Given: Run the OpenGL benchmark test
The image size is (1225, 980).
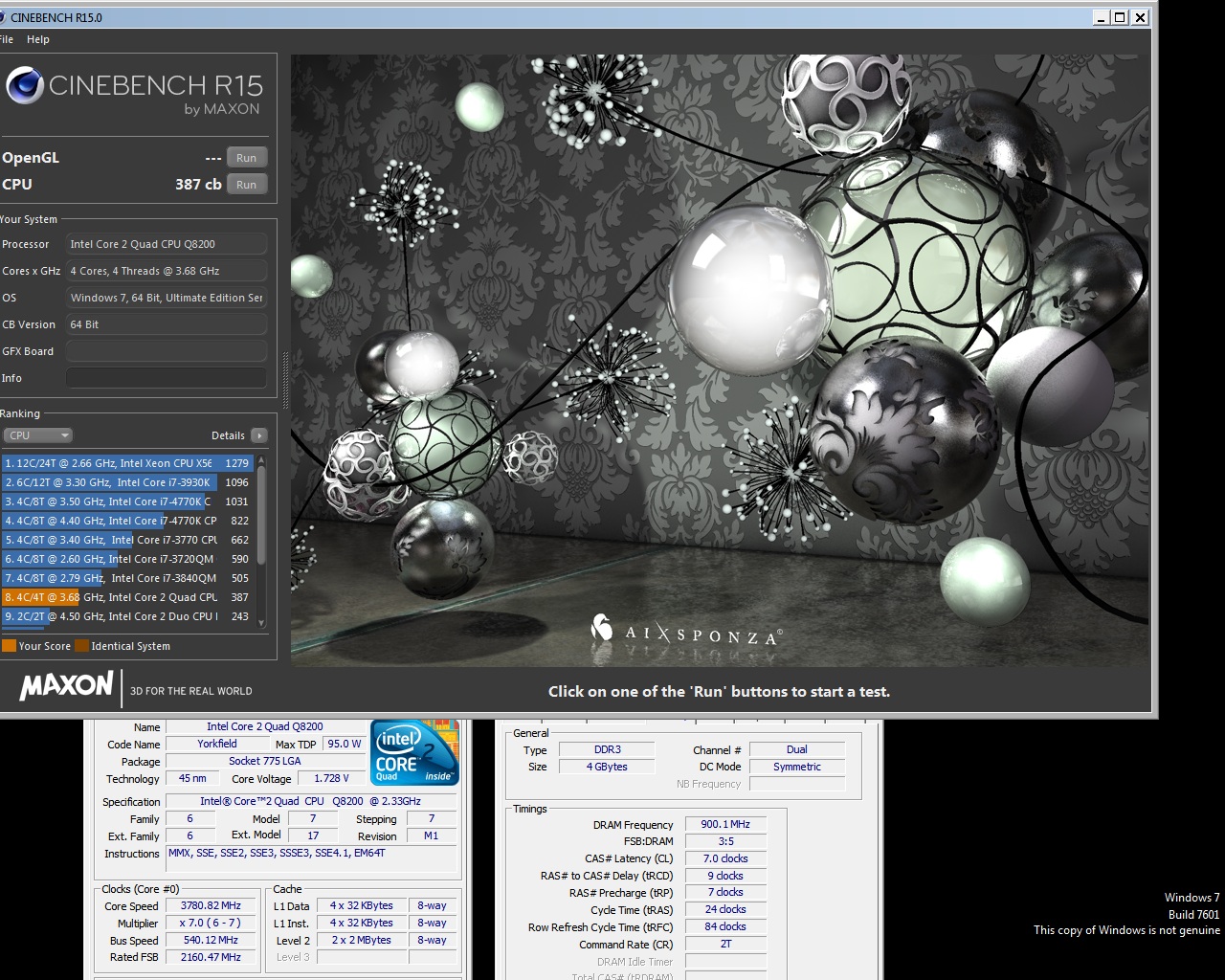Looking at the screenshot, I should [247, 158].
